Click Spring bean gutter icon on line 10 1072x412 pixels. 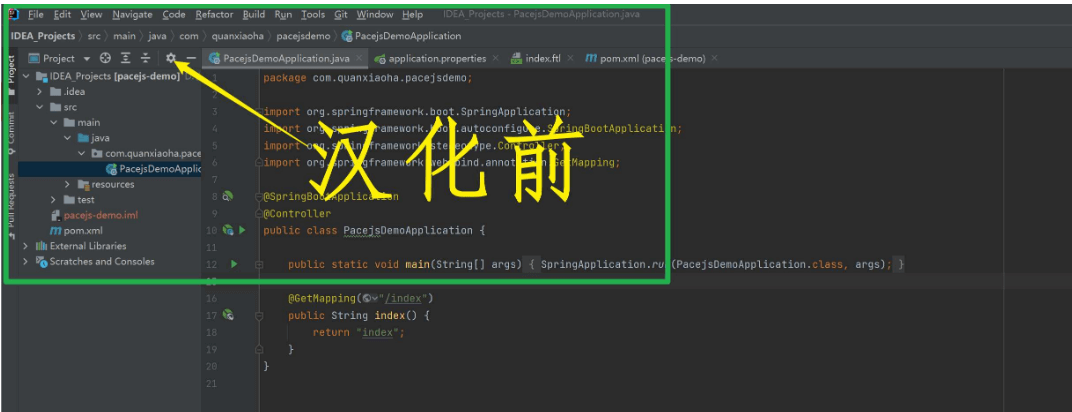point(228,230)
